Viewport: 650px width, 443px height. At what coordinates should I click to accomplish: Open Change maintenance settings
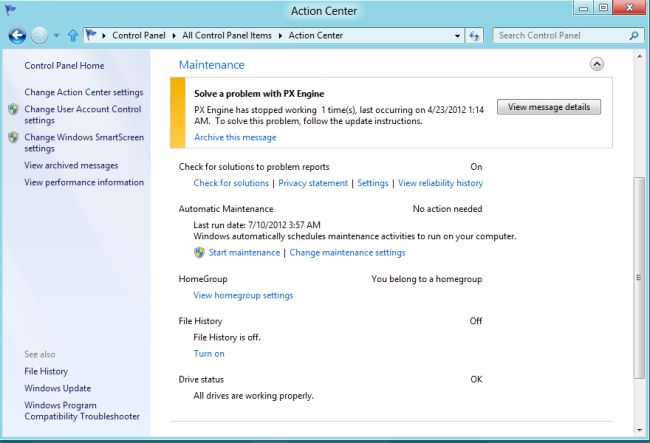point(347,252)
